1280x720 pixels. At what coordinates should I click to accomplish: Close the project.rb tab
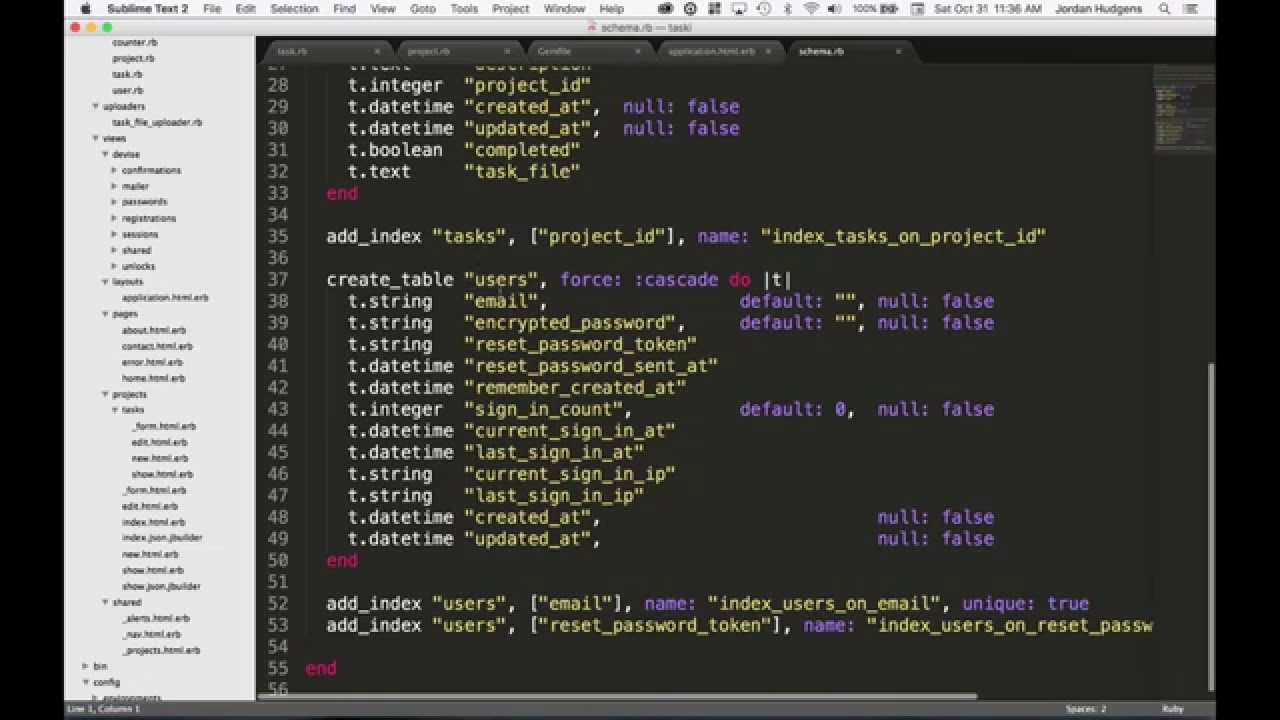pos(508,51)
